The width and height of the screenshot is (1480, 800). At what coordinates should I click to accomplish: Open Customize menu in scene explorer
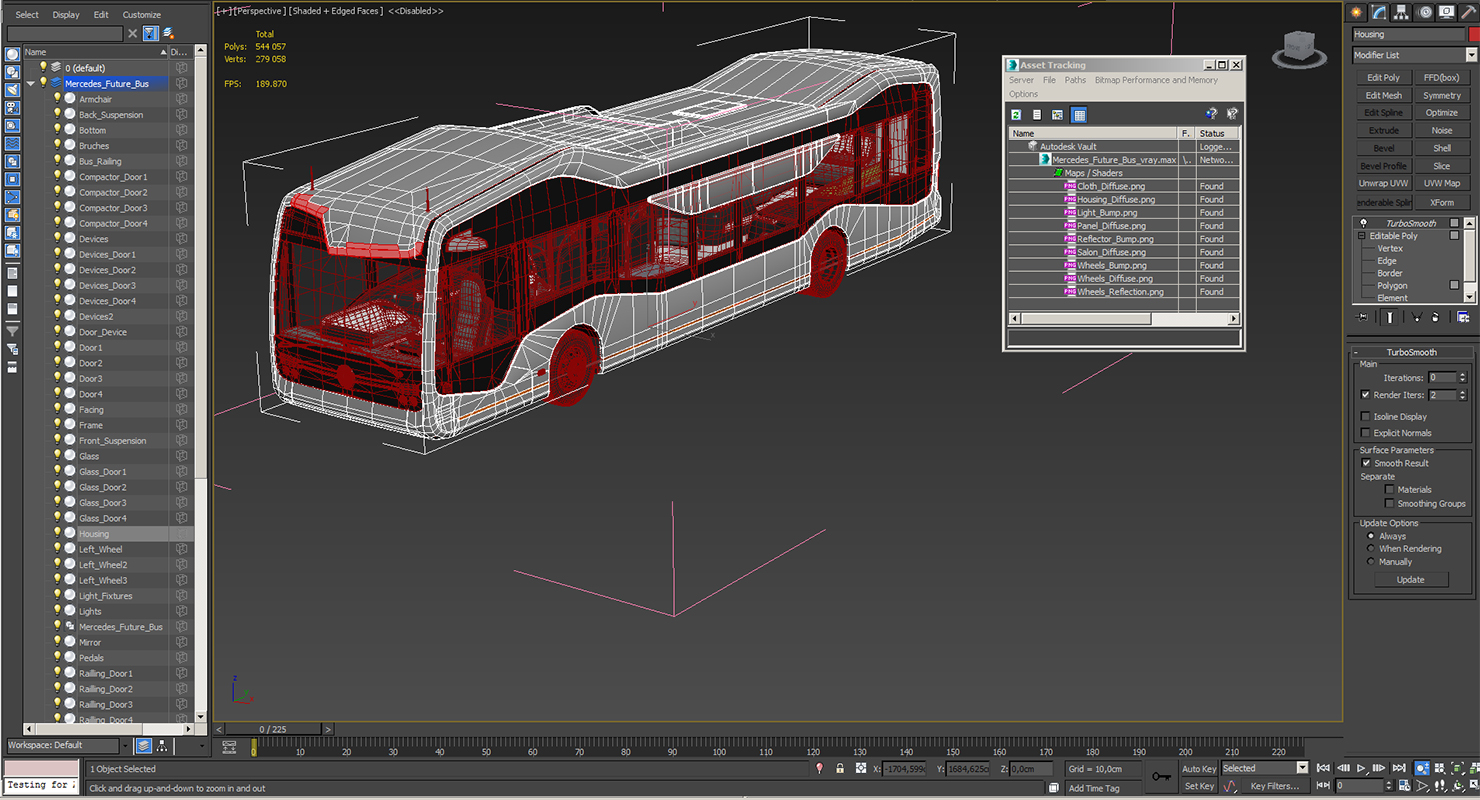pos(141,15)
